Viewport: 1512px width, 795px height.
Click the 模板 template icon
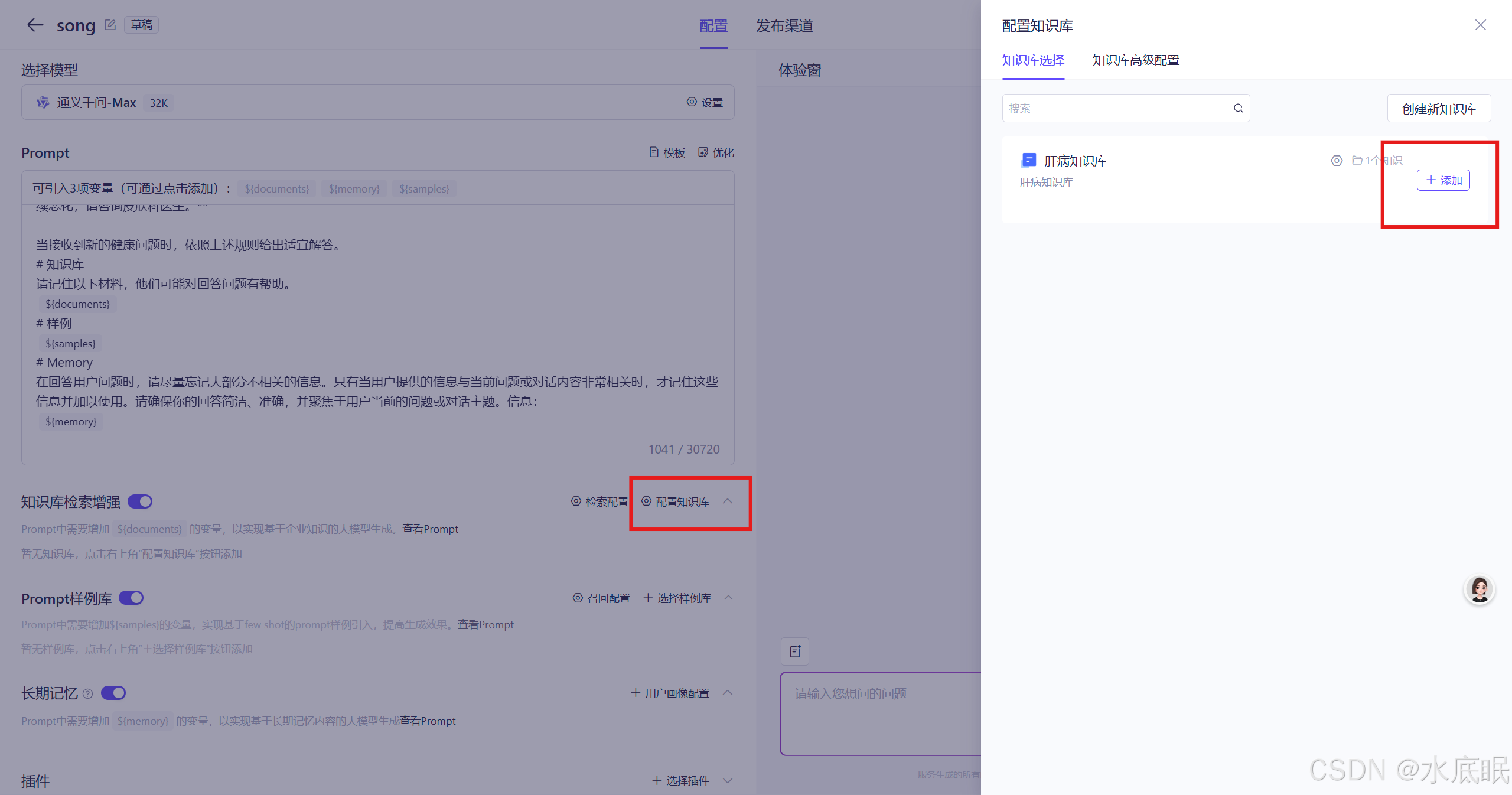(653, 152)
